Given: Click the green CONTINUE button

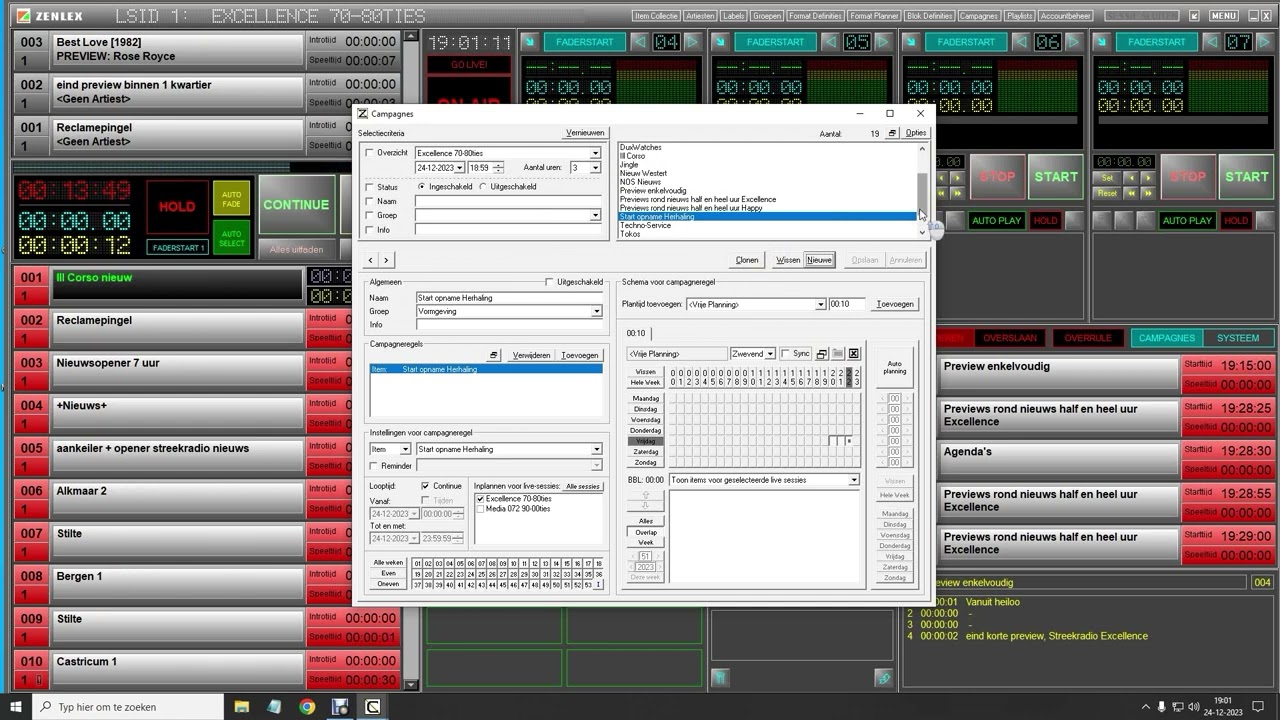Looking at the screenshot, I should (x=296, y=205).
